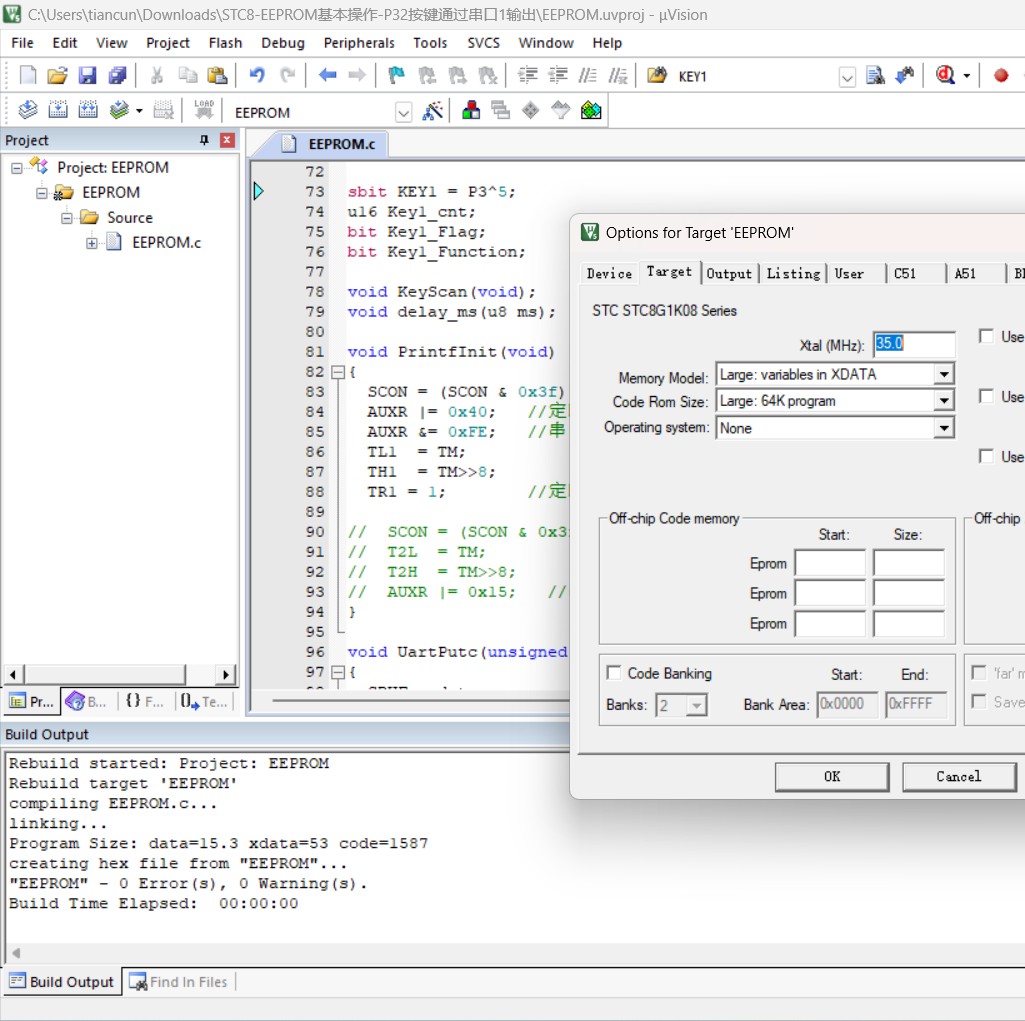Translate the current file with the first build toolbar icon
1025x1021 pixels.
[27, 110]
